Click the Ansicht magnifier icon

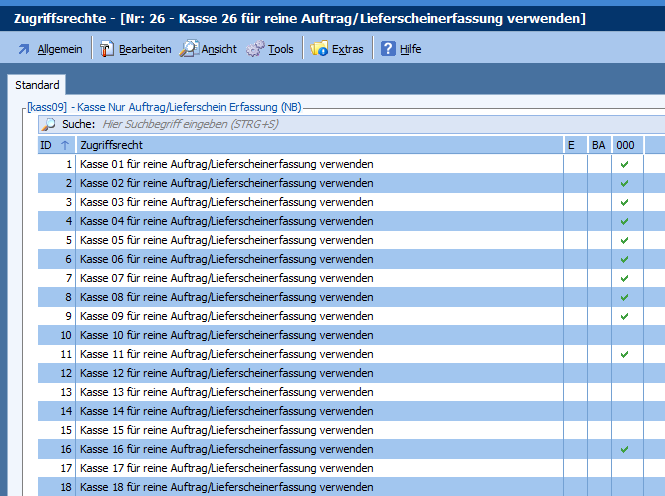[188, 49]
